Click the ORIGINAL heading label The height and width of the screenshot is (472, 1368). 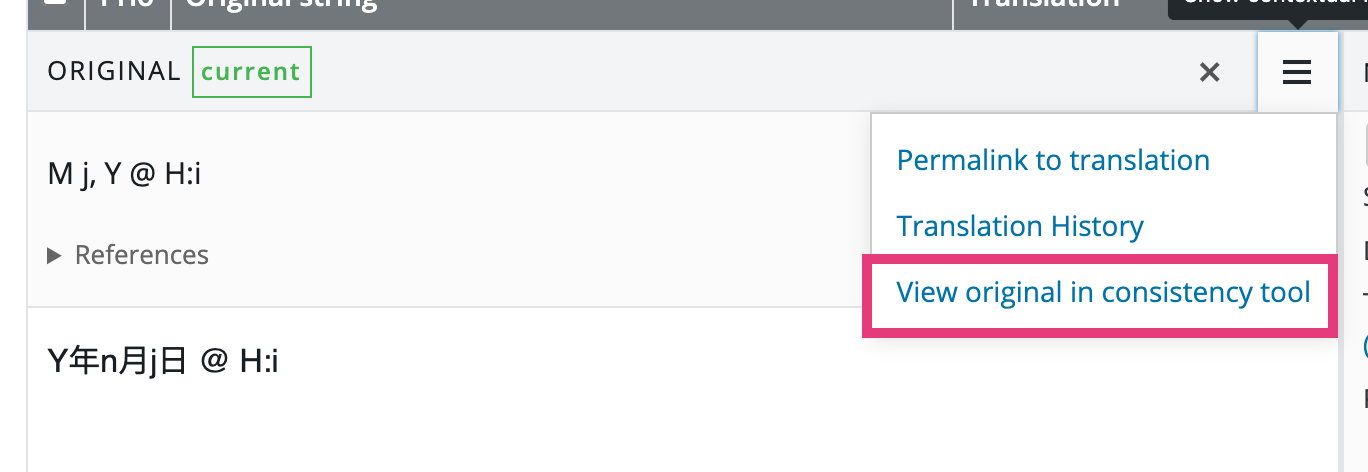click(x=114, y=72)
